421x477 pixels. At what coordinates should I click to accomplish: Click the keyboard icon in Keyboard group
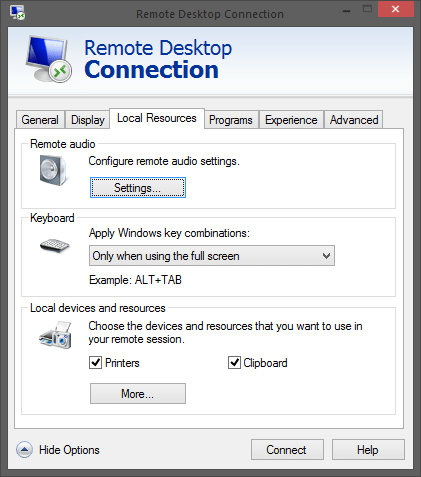coord(54,246)
